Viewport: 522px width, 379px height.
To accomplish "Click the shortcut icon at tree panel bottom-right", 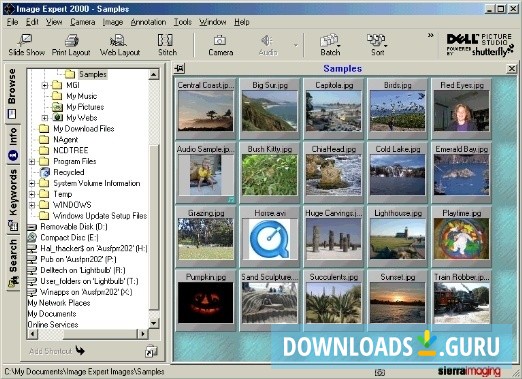I will (151, 351).
